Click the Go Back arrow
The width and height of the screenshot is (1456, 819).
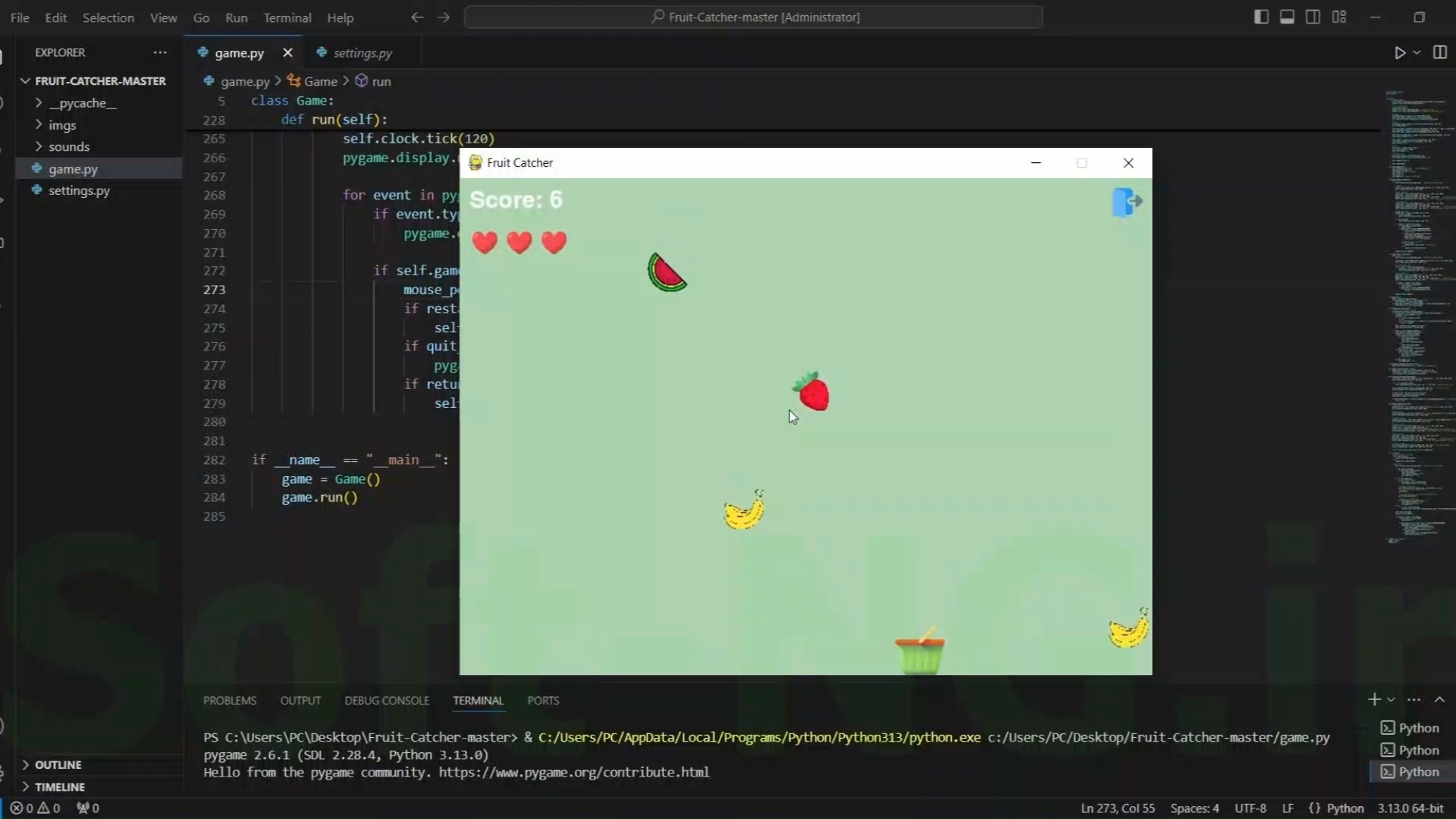click(x=417, y=17)
